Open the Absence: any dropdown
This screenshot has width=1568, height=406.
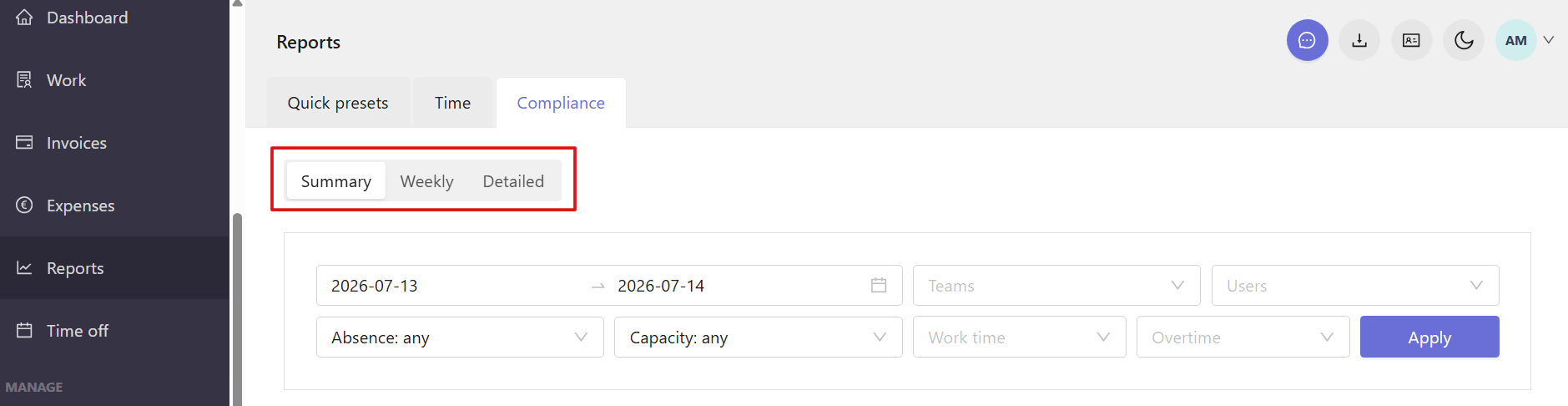tap(460, 337)
